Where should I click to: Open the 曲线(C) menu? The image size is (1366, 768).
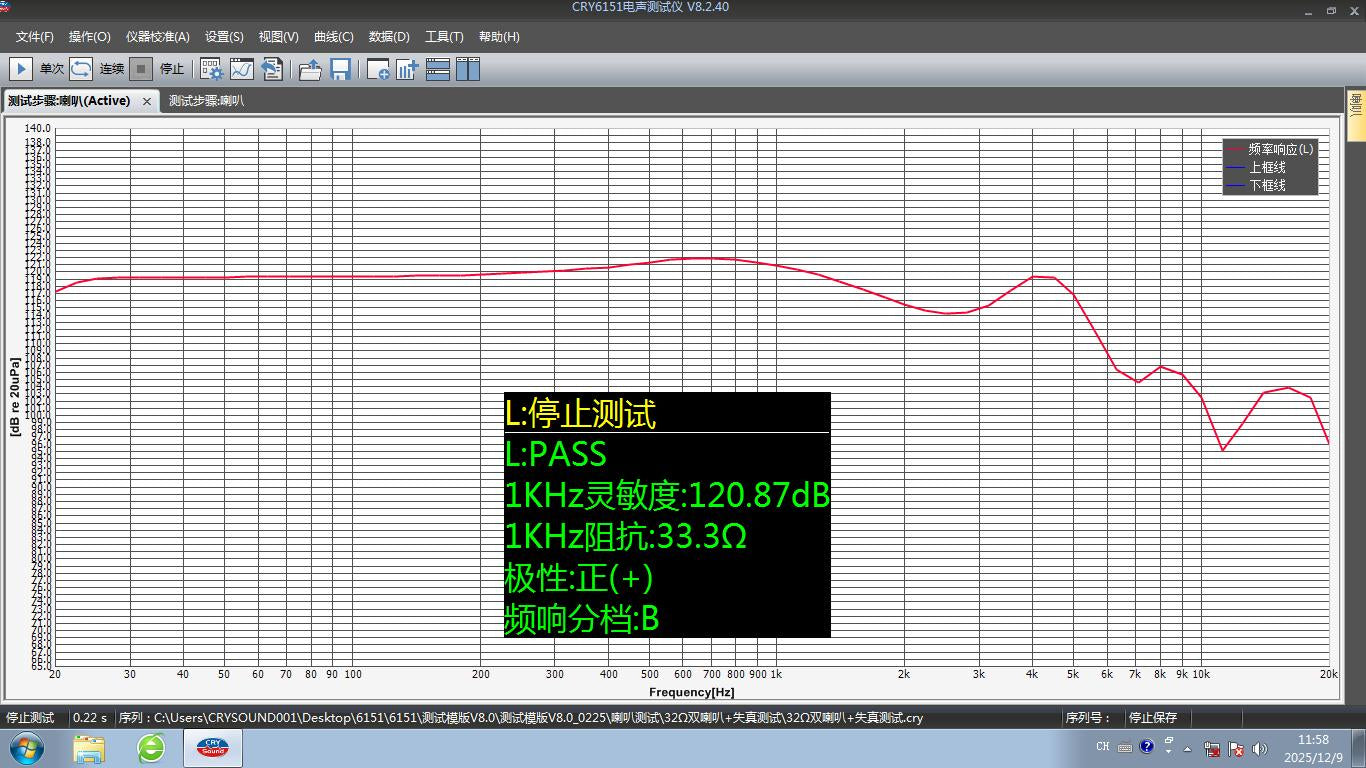[x=333, y=36]
